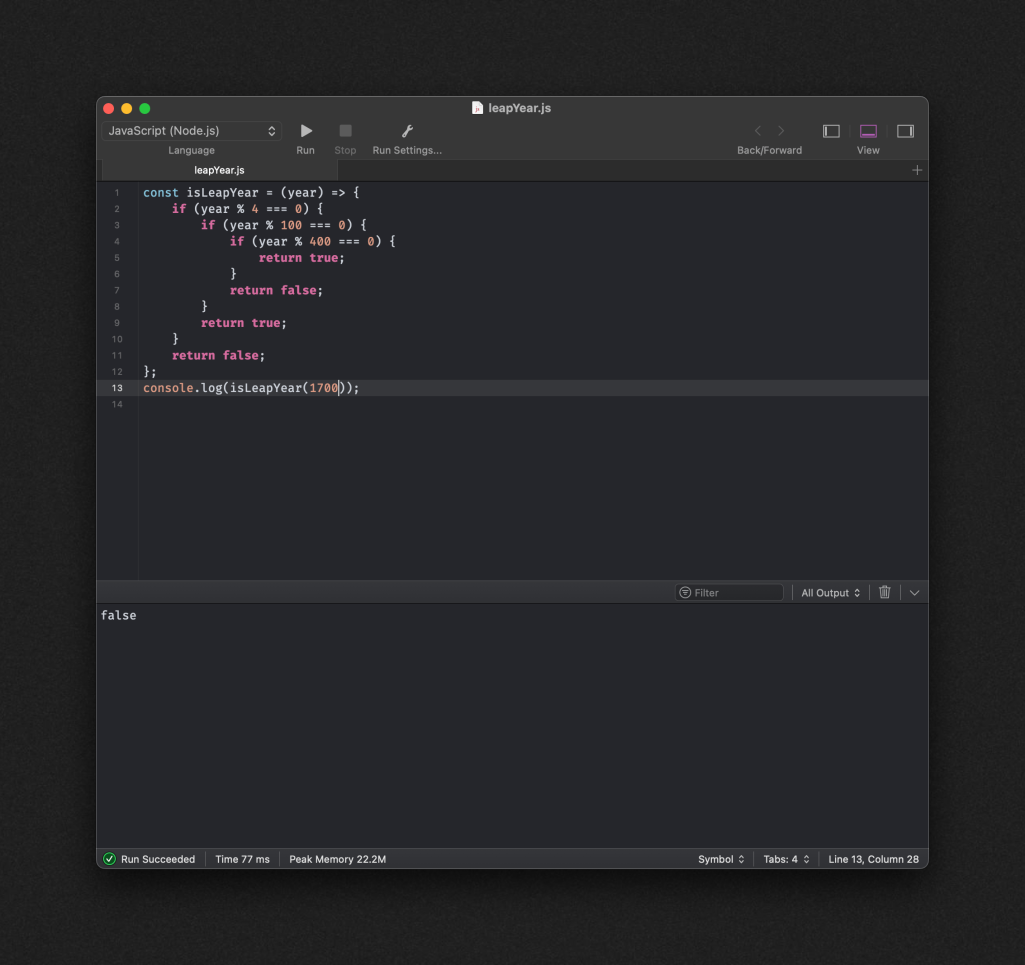Click the Forward navigation arrow

(781, 130)
